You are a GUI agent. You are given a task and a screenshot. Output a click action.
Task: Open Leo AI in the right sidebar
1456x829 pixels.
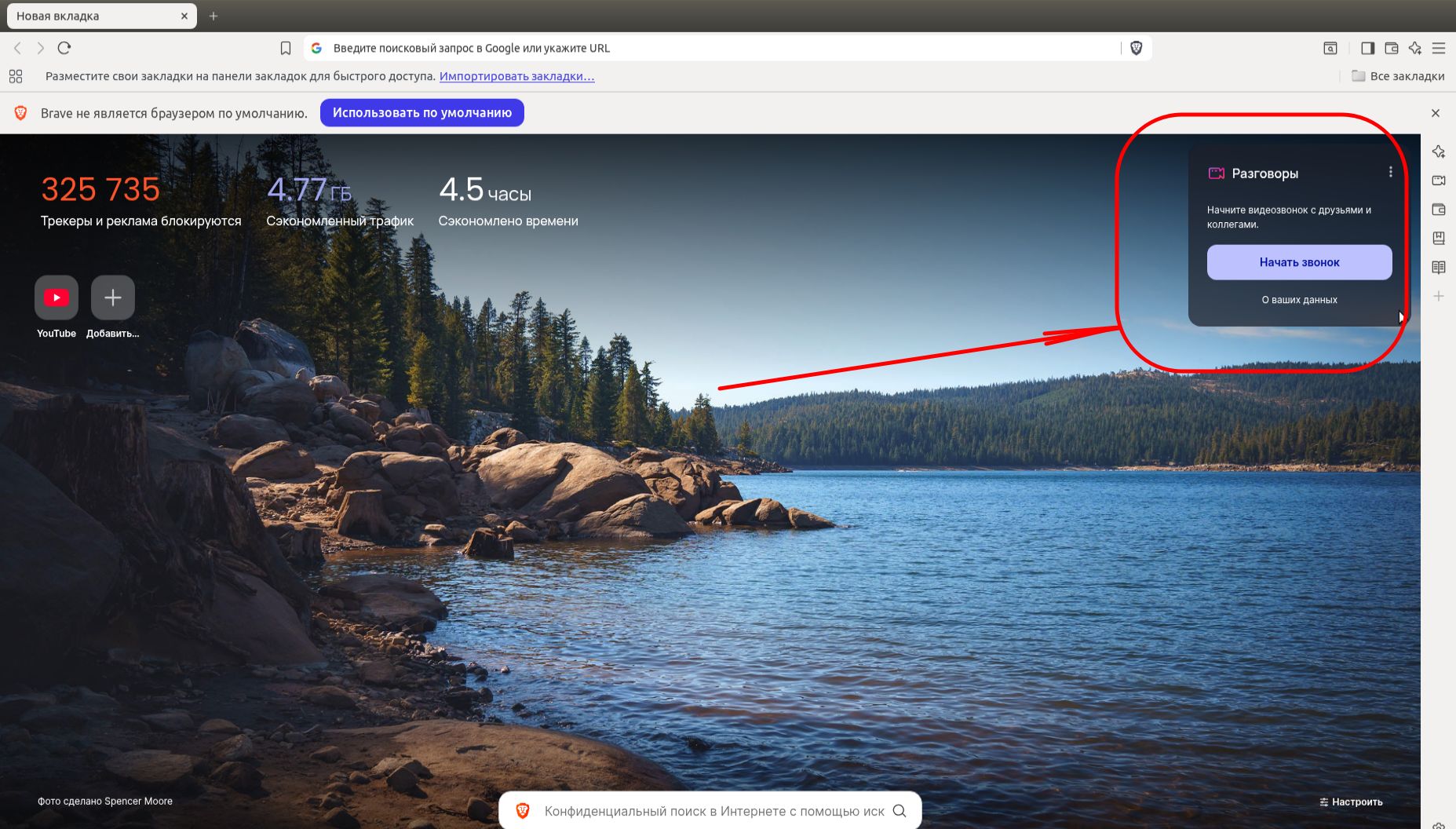(x=1439, y=152)
